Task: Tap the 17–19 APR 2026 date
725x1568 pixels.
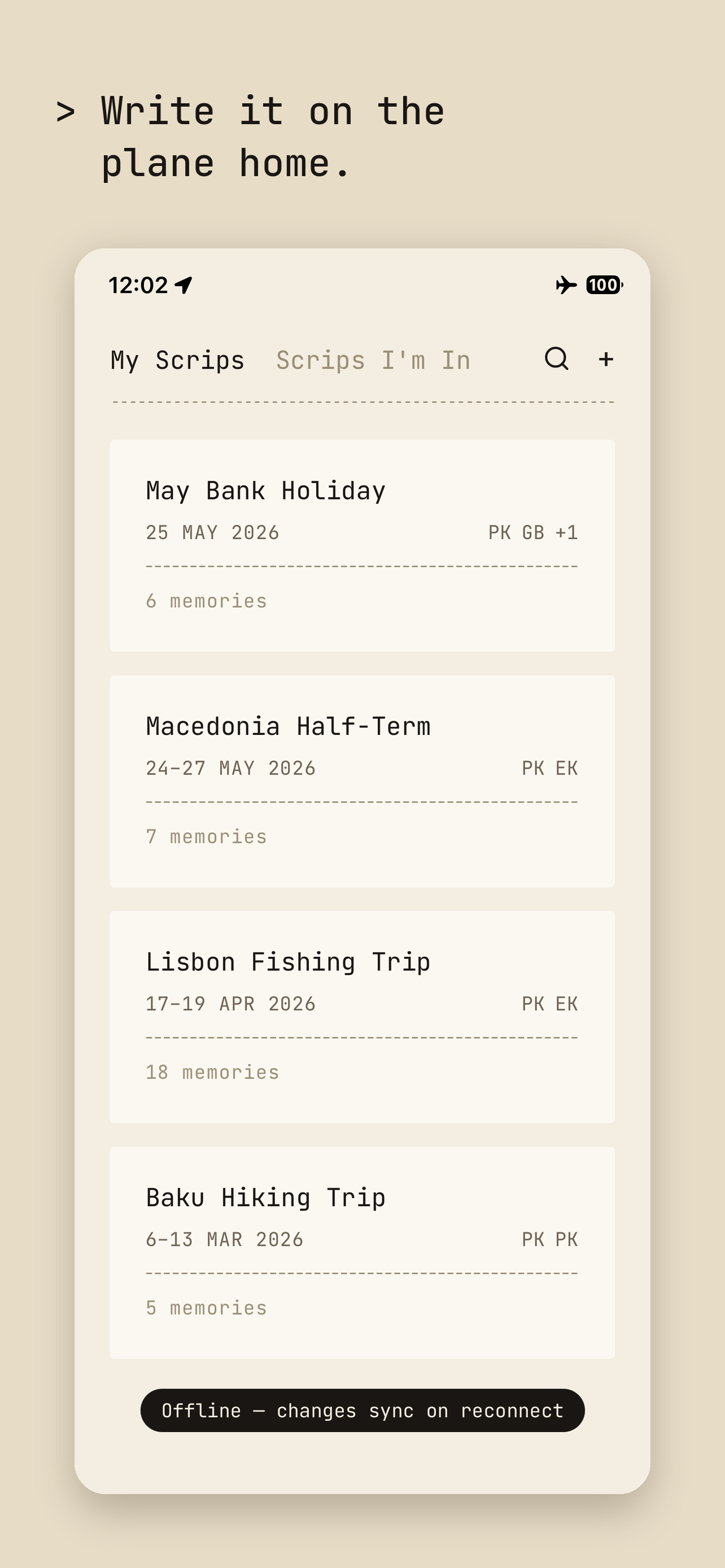Action: 231,1004
